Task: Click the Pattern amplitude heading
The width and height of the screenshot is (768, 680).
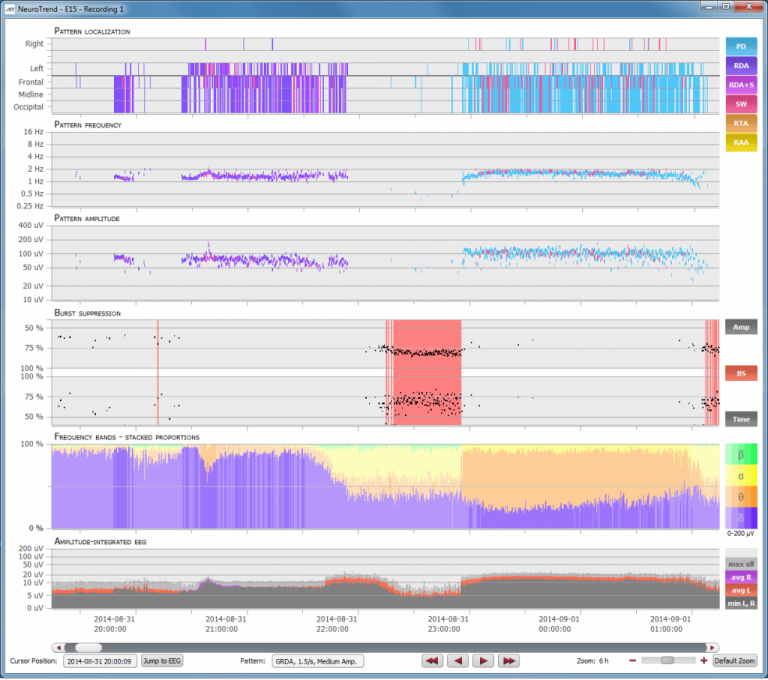Action: (87, 219)
